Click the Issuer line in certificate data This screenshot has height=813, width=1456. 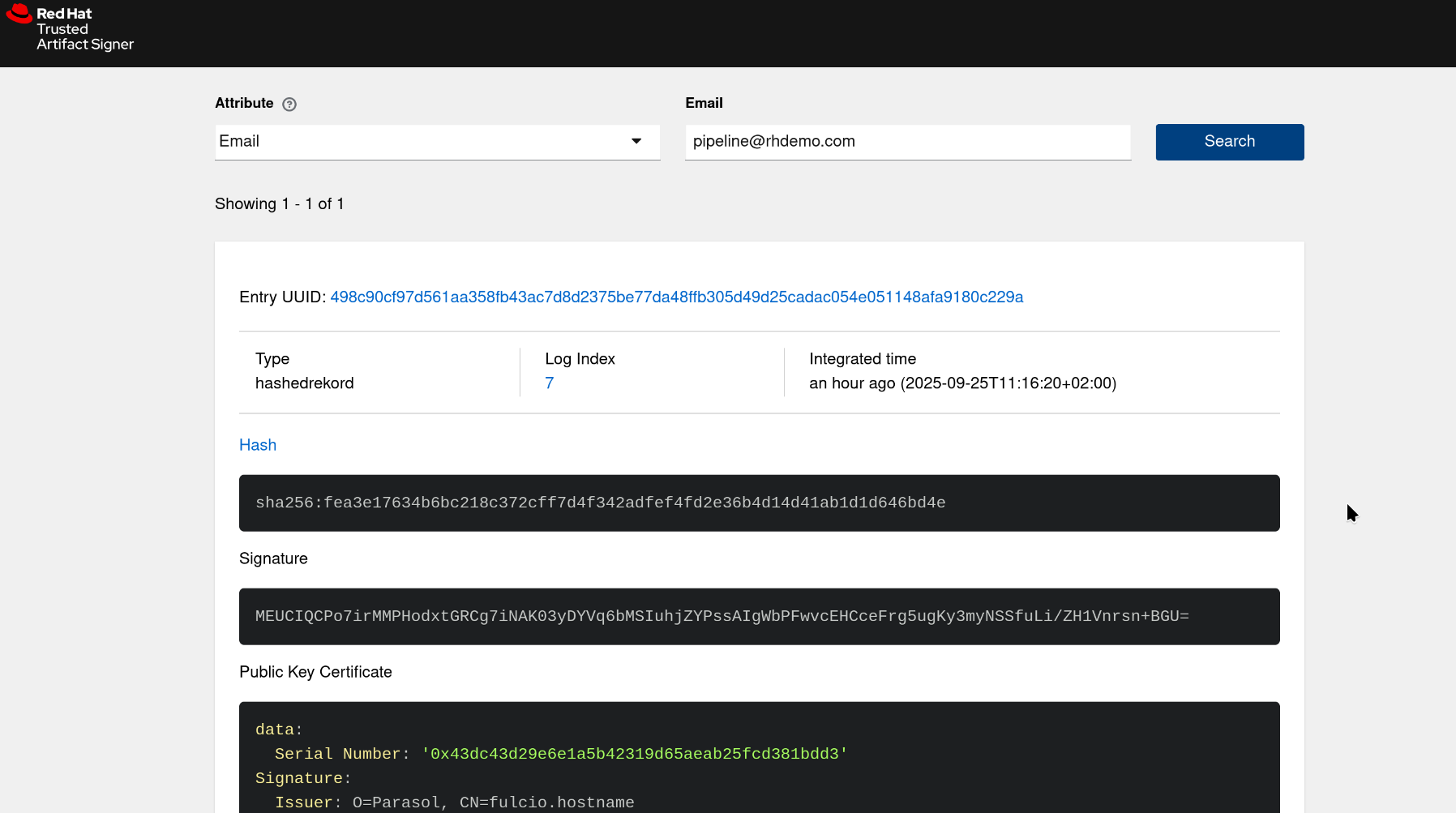pos(454,802)
